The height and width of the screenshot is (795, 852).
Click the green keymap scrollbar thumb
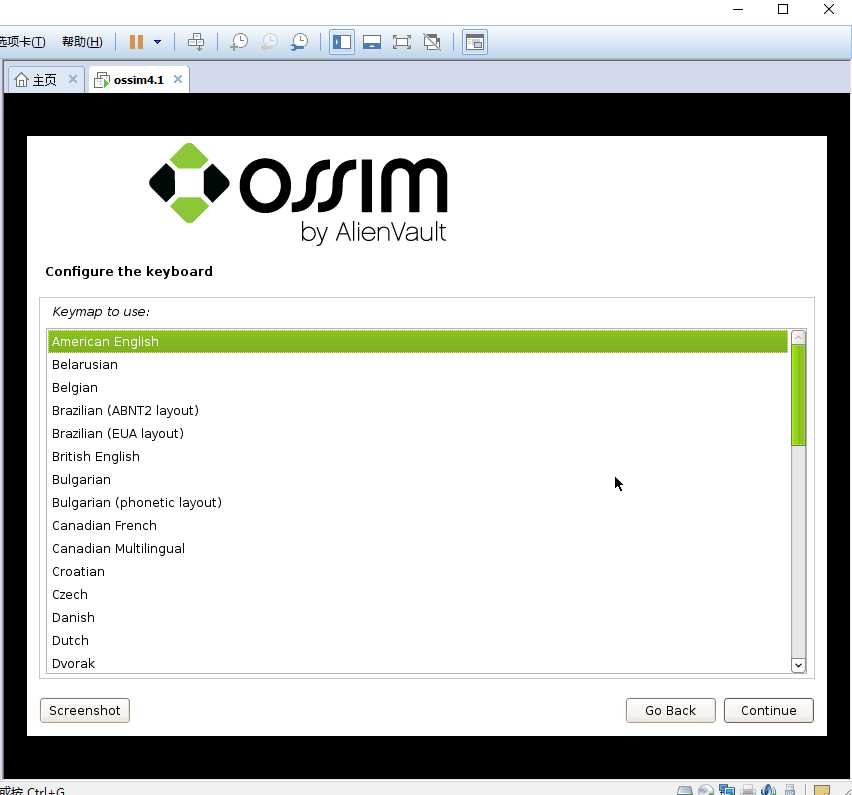point(798,395)
